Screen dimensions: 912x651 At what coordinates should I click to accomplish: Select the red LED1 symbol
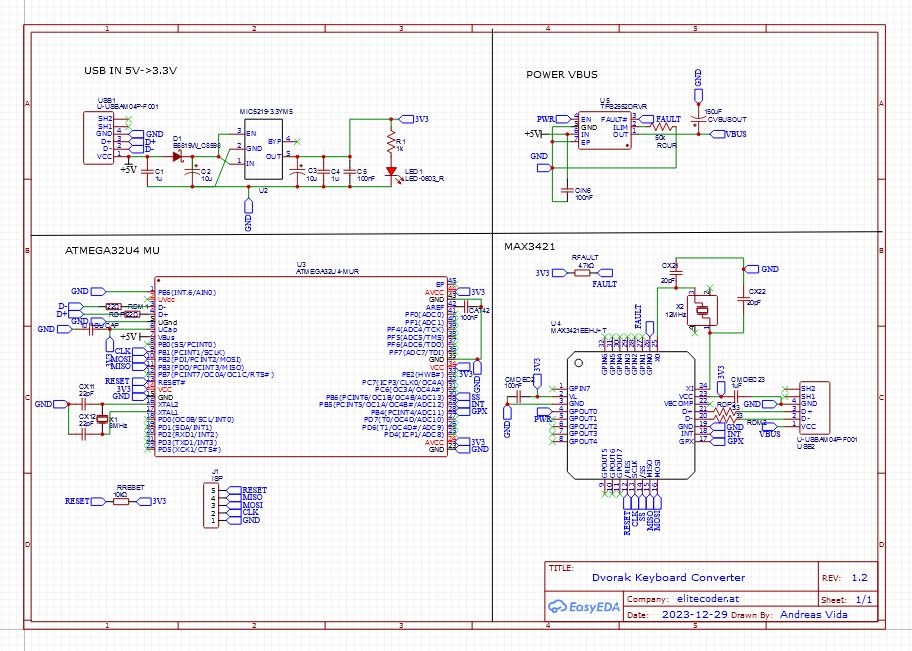point(391,172)
